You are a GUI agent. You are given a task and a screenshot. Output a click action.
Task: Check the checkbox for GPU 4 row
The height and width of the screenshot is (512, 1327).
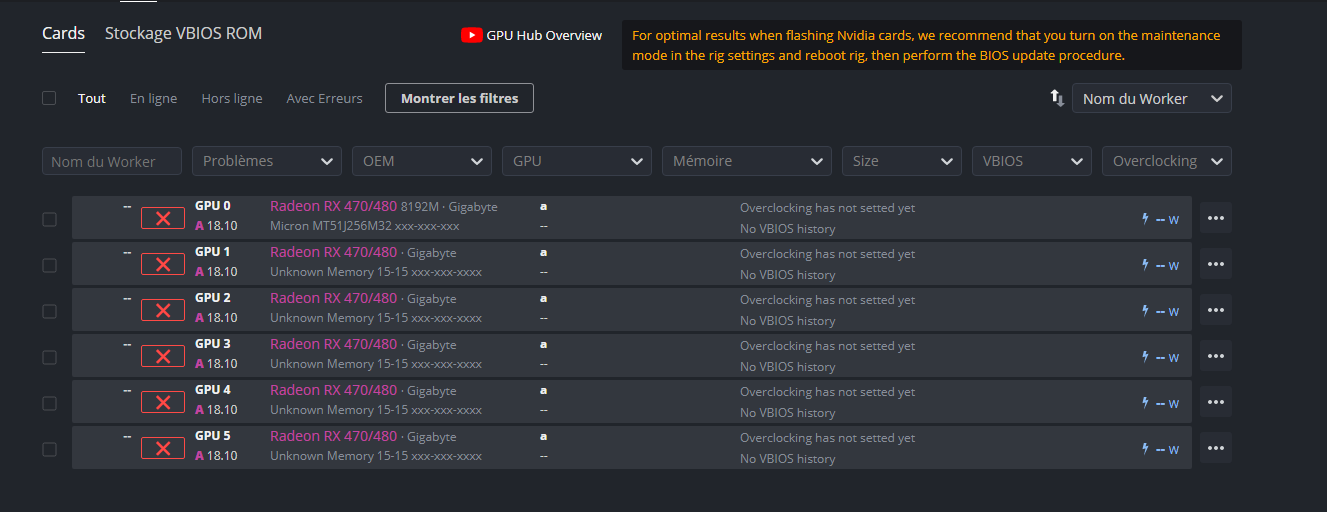(x=49, y=403)
